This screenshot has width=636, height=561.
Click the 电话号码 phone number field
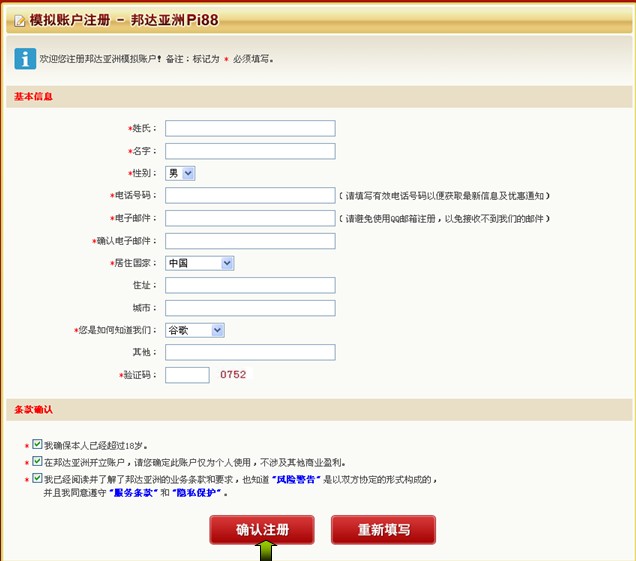pos(250,196)
